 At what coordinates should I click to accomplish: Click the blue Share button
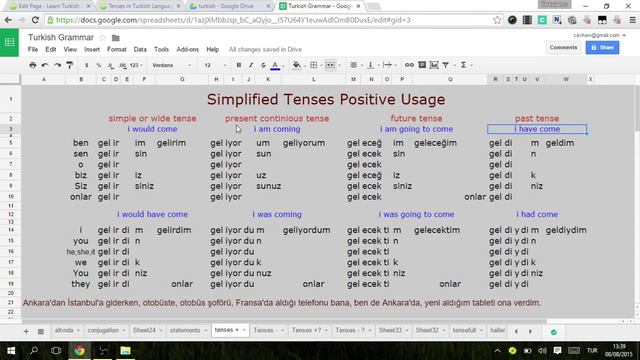point(602,47)
